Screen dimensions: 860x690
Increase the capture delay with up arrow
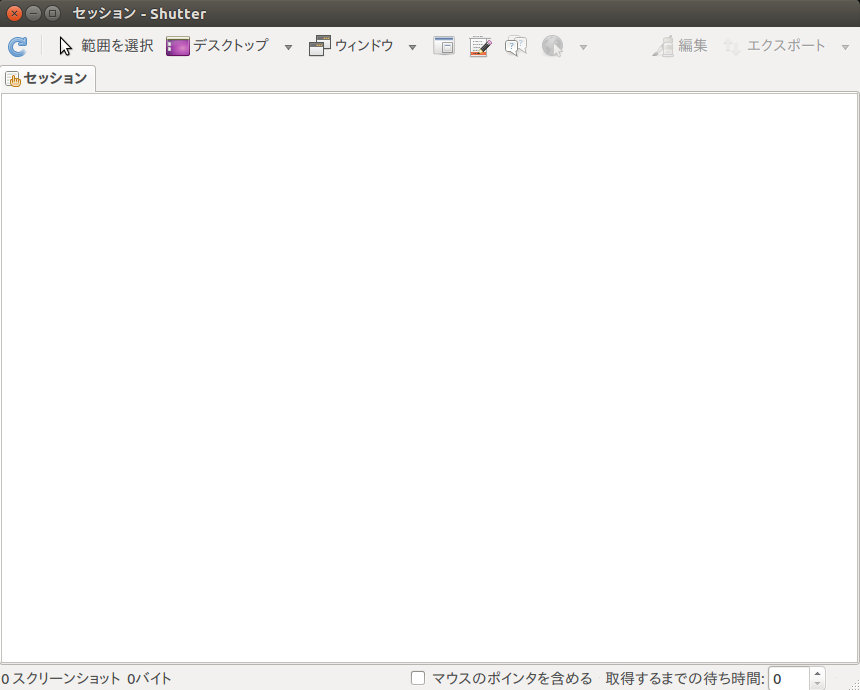point(817,673)
